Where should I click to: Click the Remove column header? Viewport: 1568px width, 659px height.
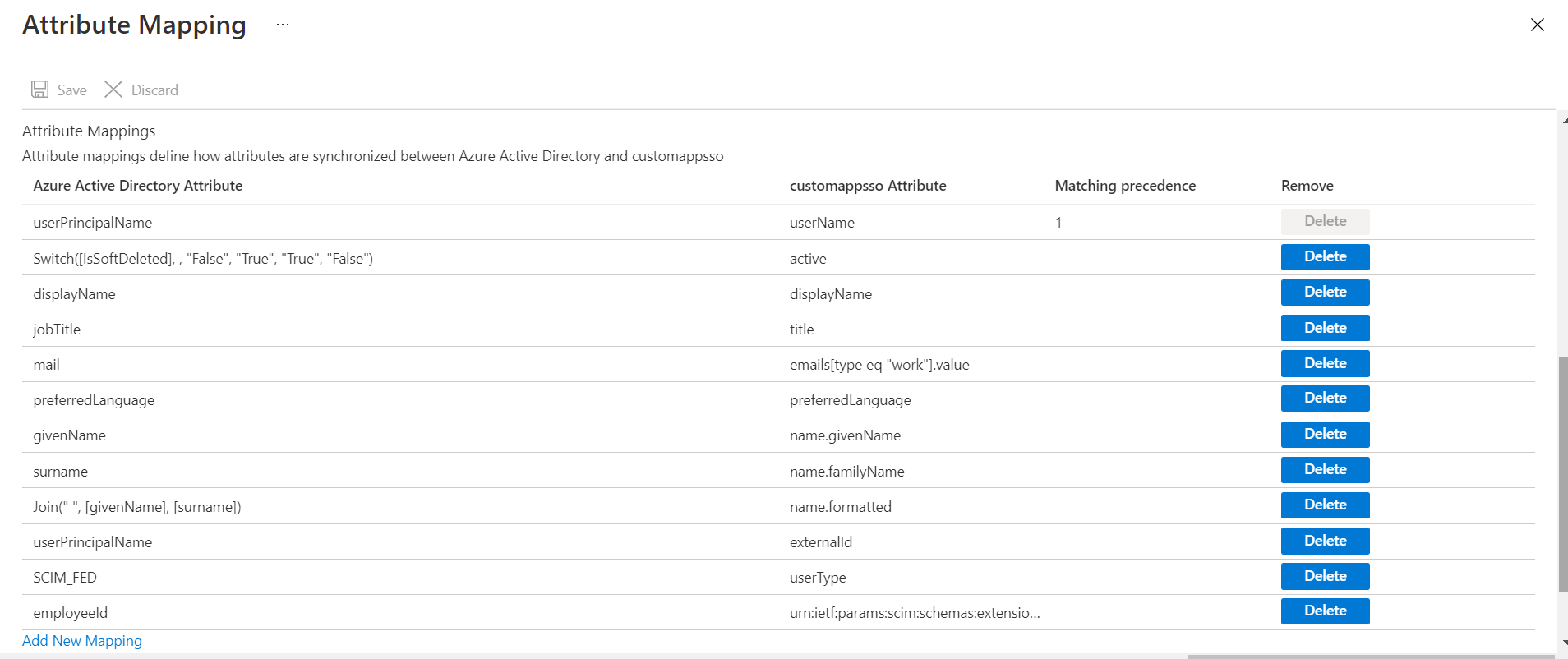(1307, 186)
